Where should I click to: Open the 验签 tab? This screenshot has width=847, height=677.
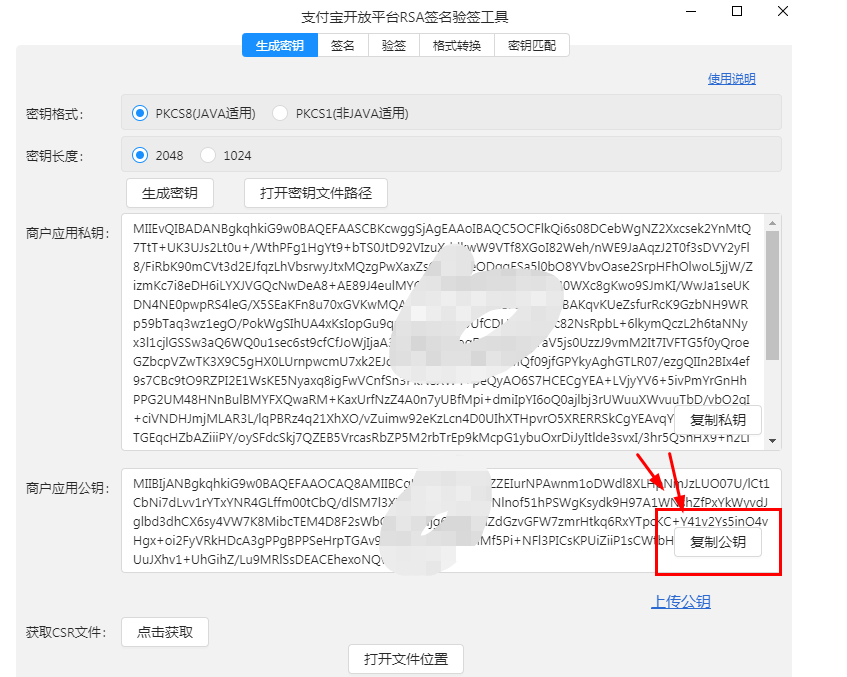pos(394,45)
